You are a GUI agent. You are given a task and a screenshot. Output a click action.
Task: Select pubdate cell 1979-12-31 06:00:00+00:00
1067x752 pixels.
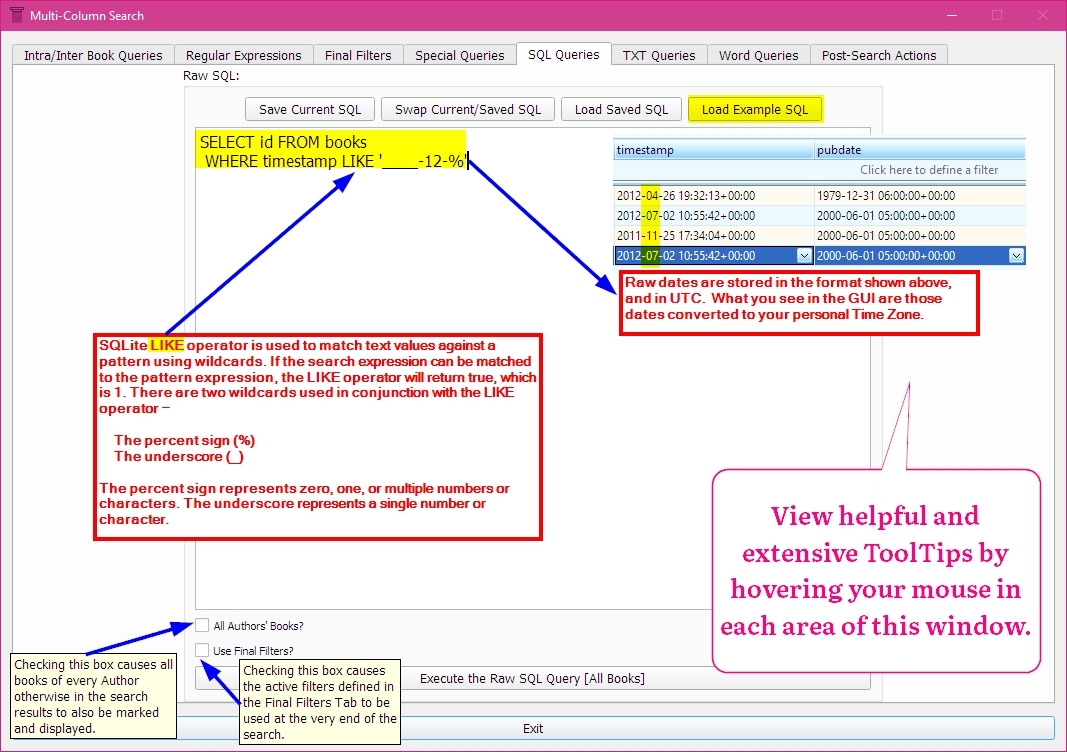[920, 195]
